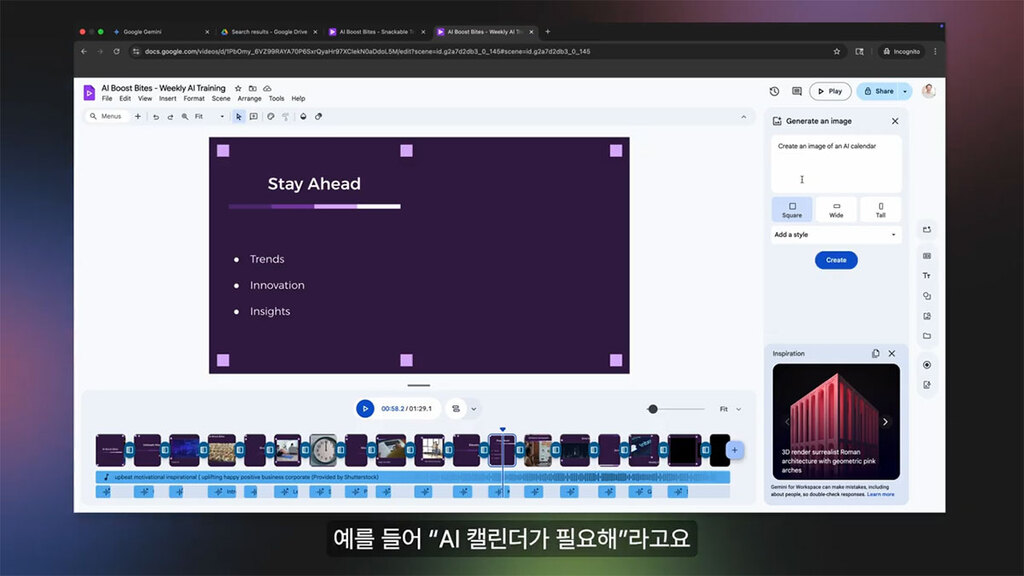Open the background fill color tool

303,117
